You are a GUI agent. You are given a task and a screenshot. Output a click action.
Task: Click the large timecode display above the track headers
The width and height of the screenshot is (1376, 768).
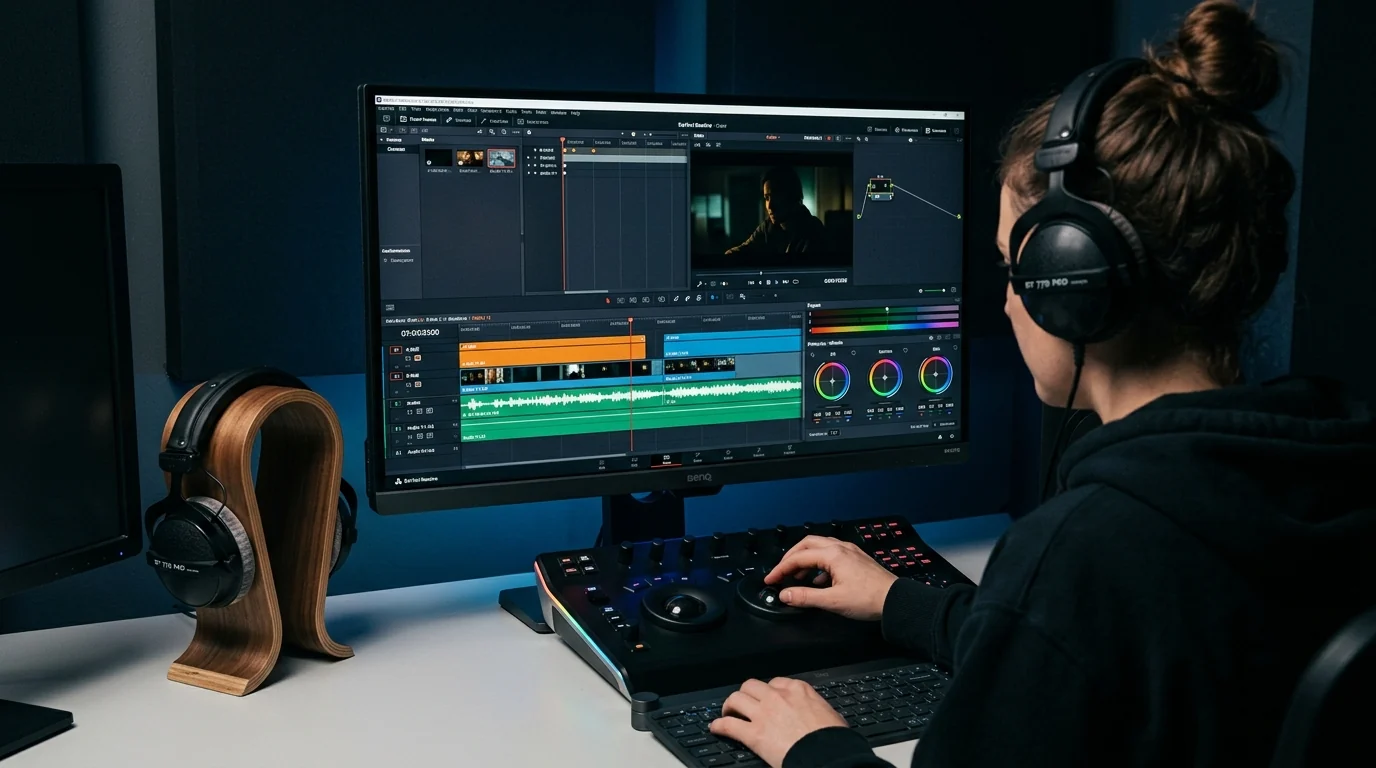420,333
